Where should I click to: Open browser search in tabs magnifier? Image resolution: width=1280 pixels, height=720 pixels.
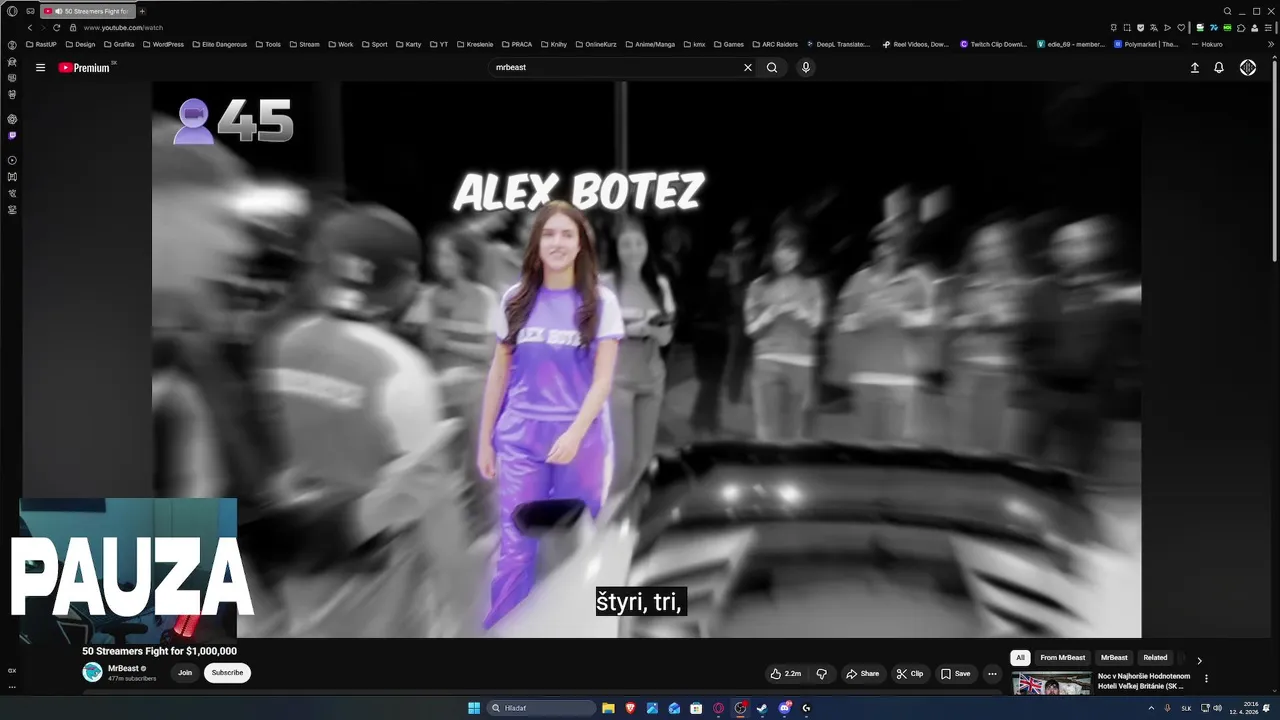point(1228,11)
